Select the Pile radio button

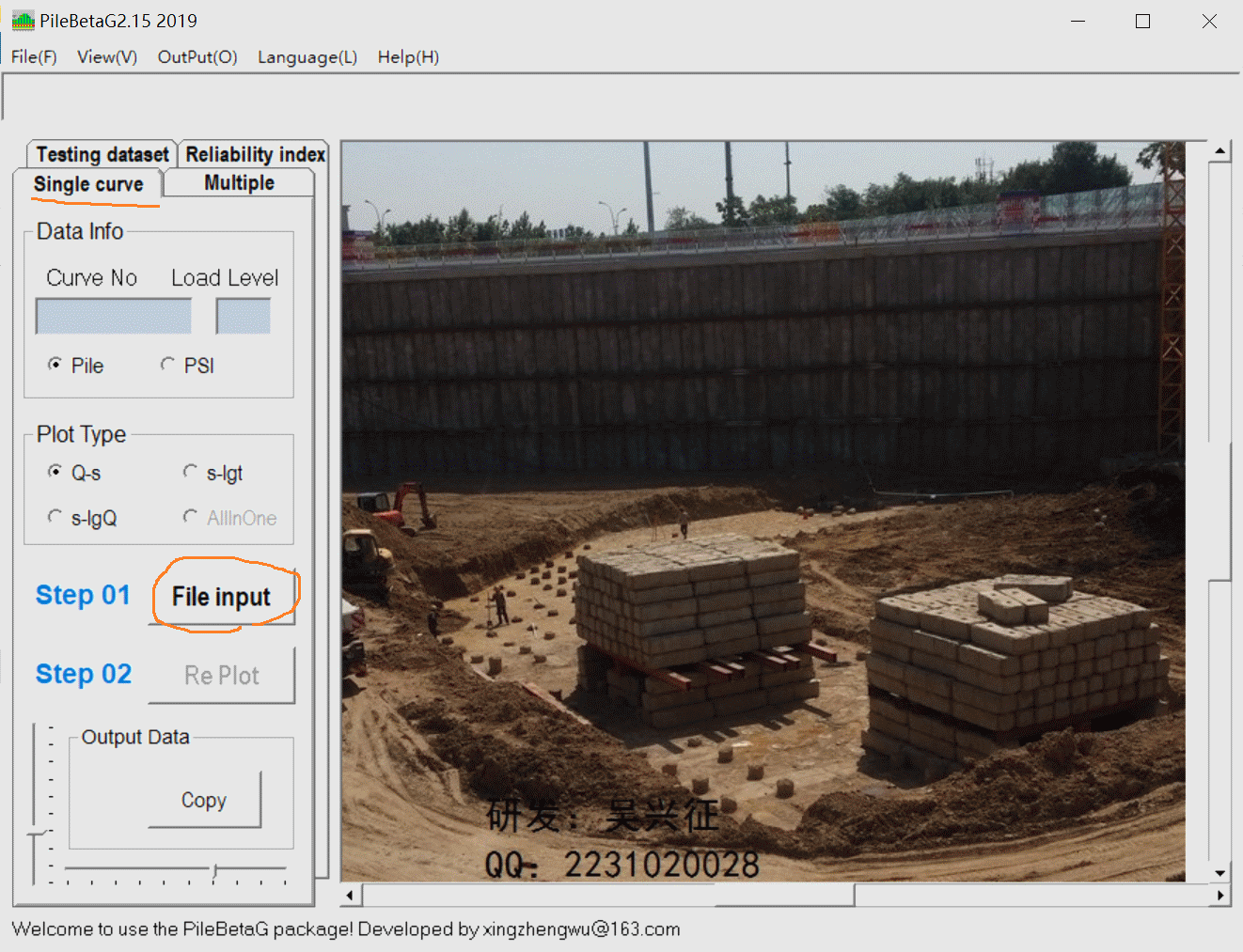[55, 365]
